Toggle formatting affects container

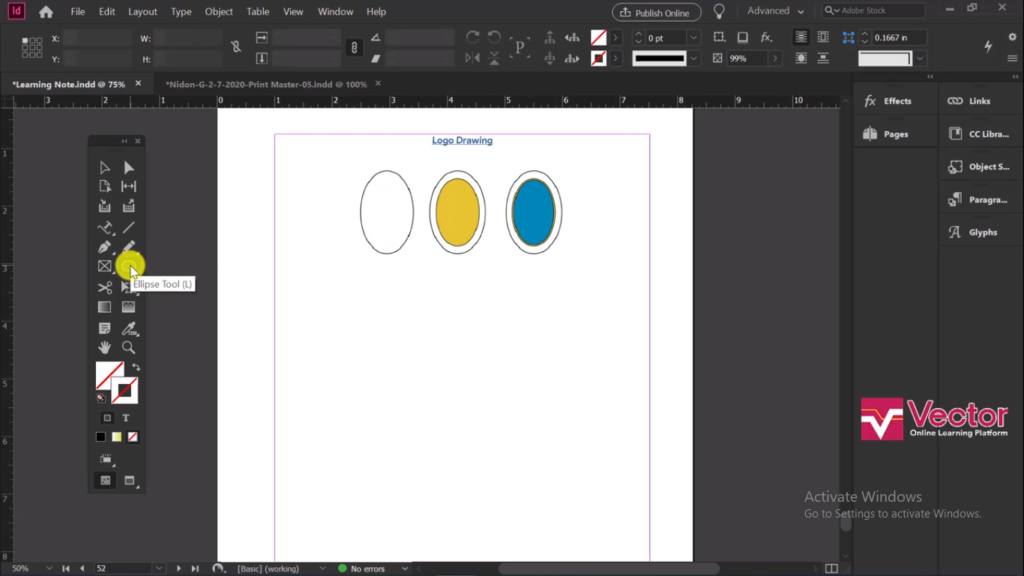(x=107, y=418)
